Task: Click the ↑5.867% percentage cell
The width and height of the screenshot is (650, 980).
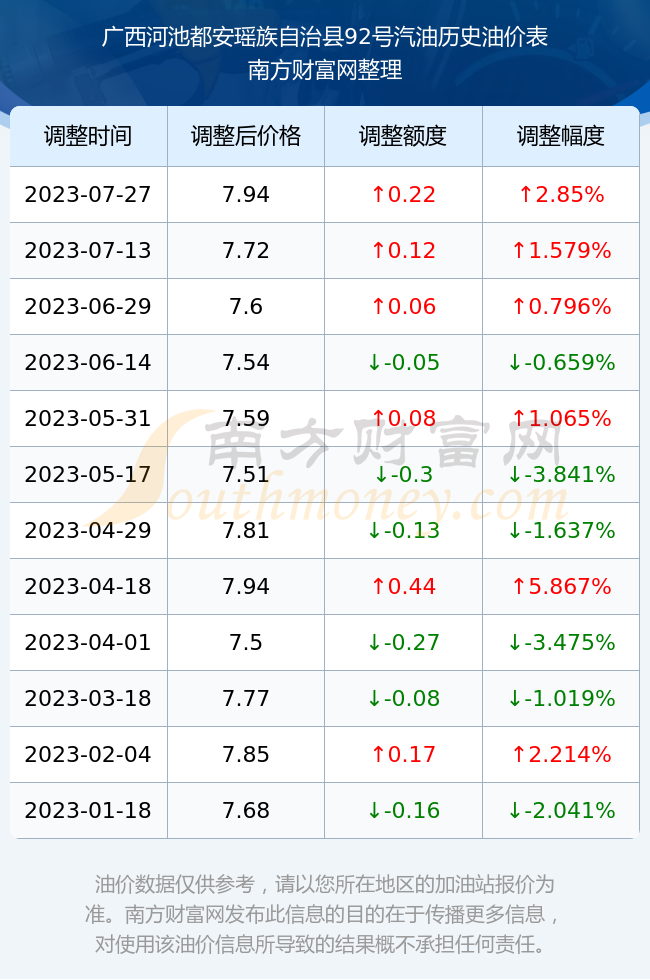Action: 561,586
